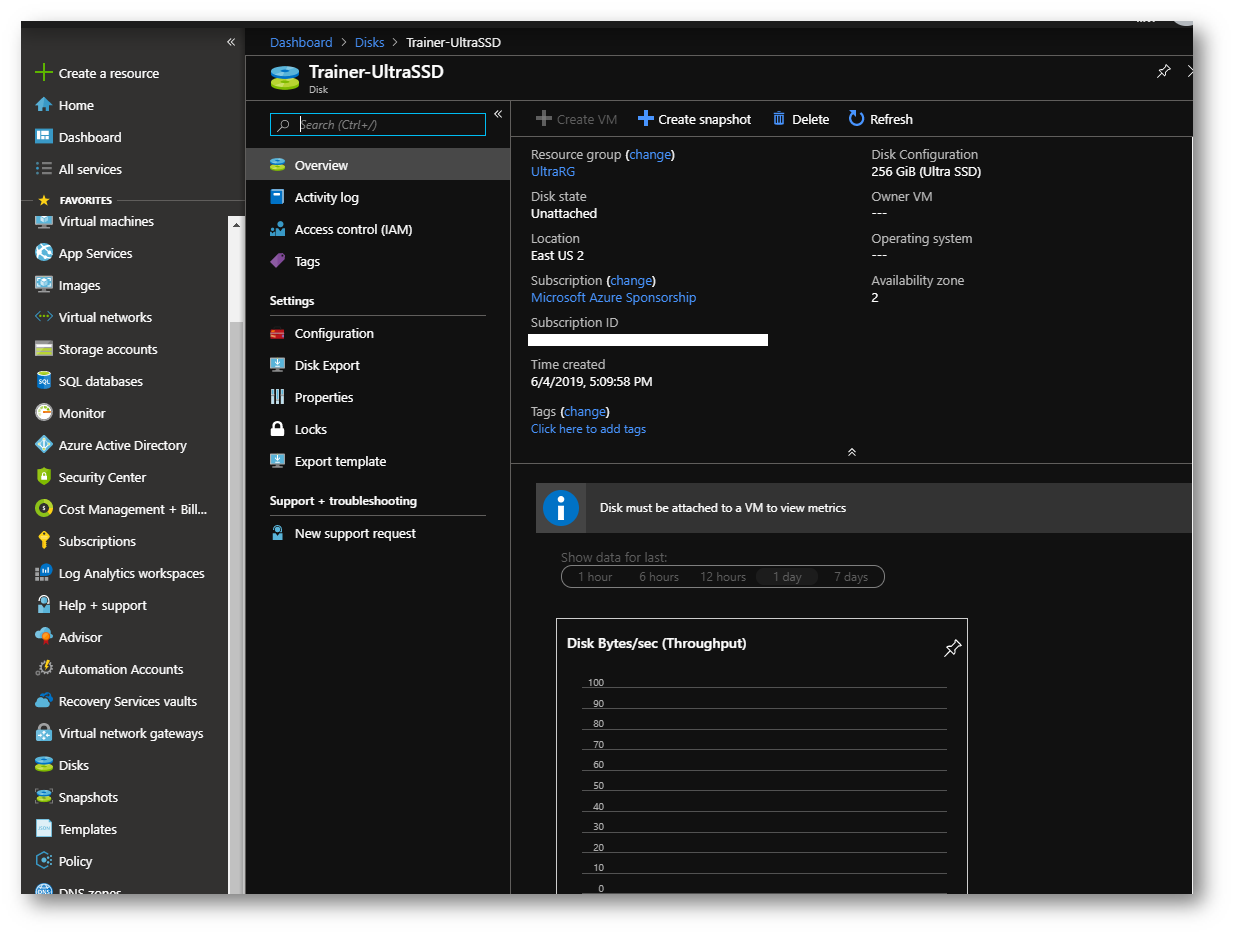Screen dimensions: 1235x936
Task: Open the App Services icon
Action: (43, 253)
